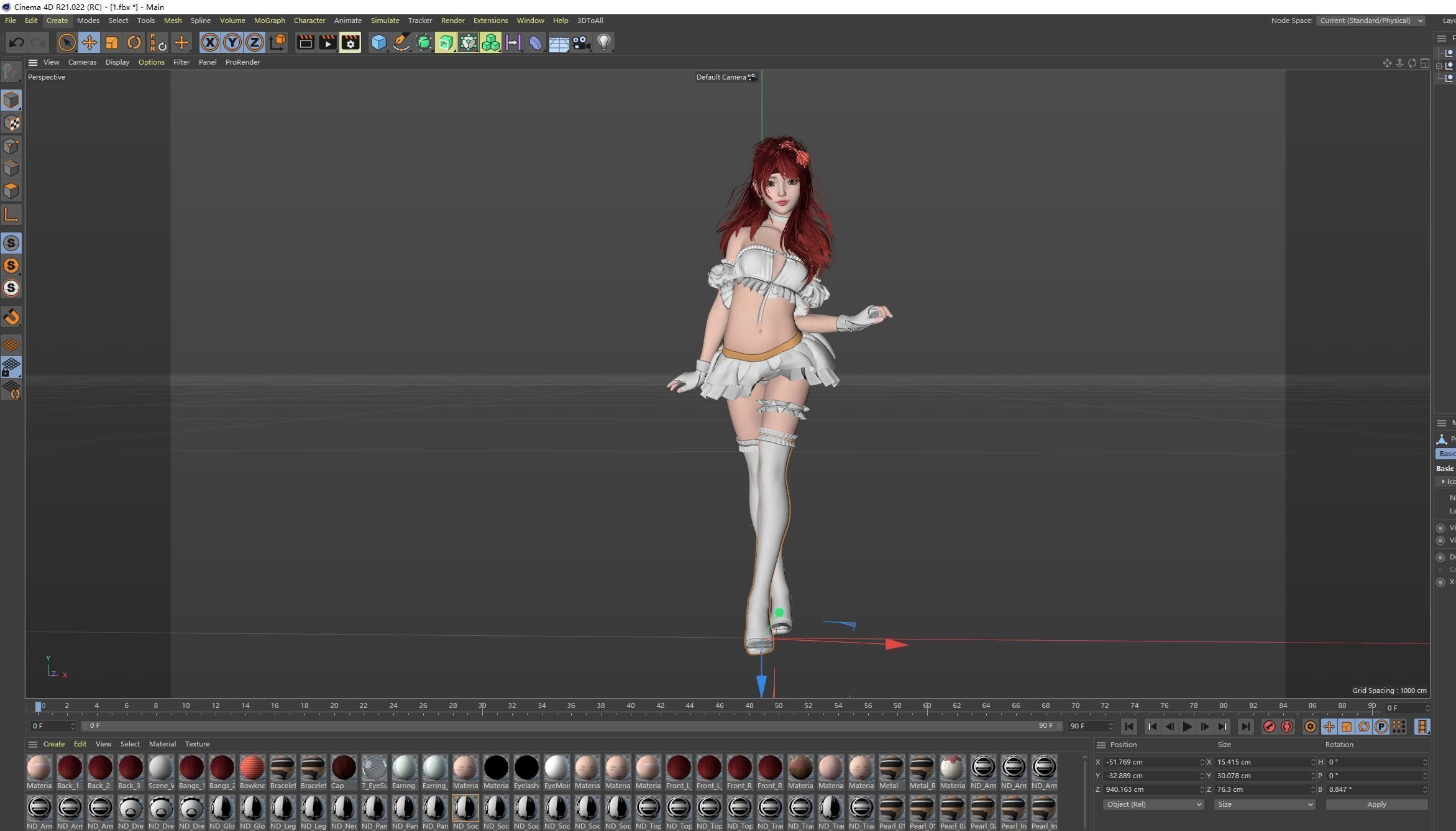
Task: Toggle Autokeying button
Action: (x=1287, y=727)
